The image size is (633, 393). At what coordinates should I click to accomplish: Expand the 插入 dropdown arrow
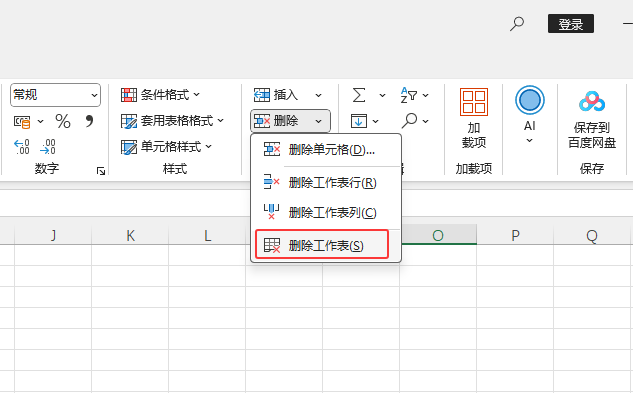coord(319,95)
